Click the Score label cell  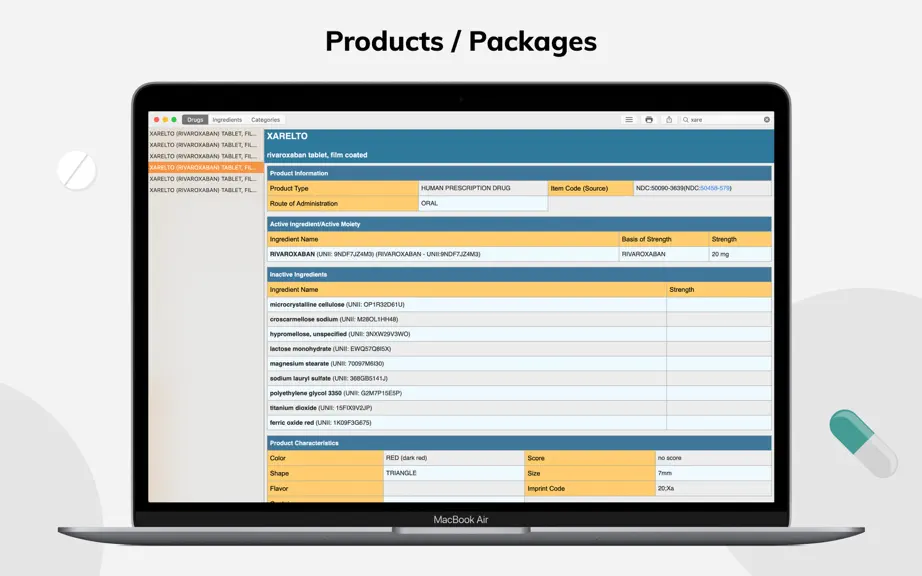(x=590, y=458)
